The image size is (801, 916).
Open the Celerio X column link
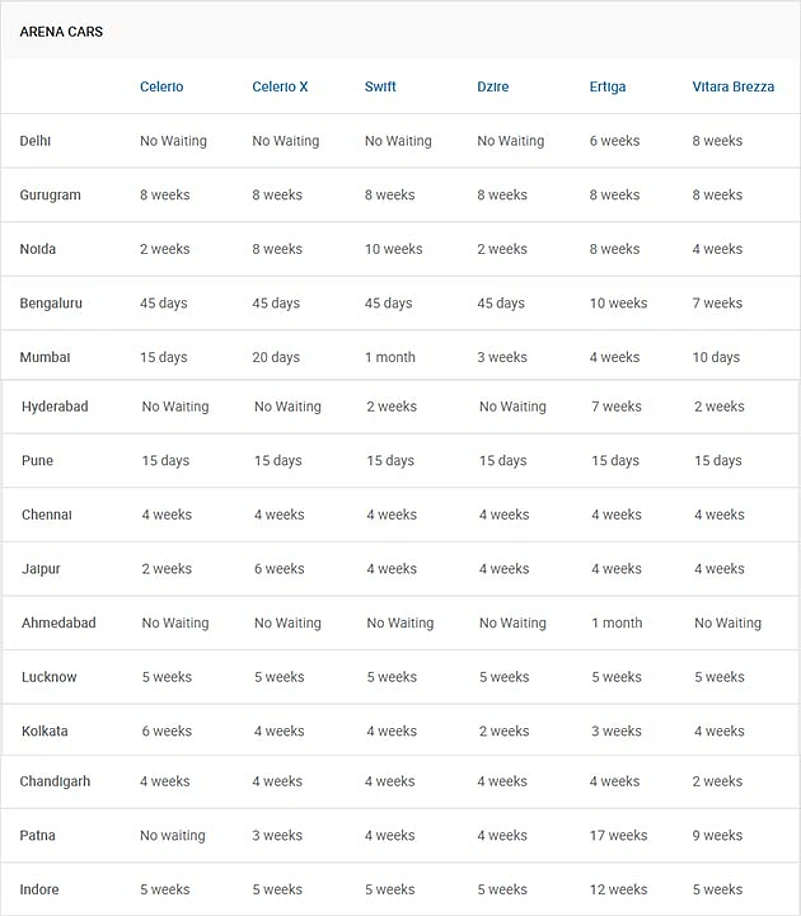click(280, 87)
